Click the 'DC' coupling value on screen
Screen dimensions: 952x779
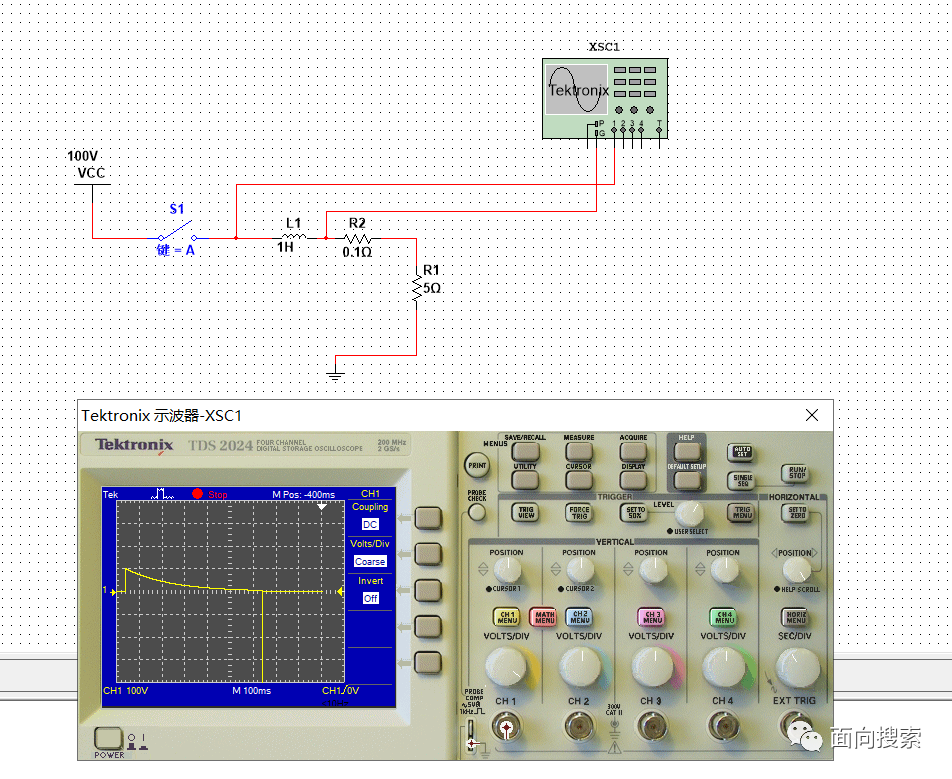370,525
